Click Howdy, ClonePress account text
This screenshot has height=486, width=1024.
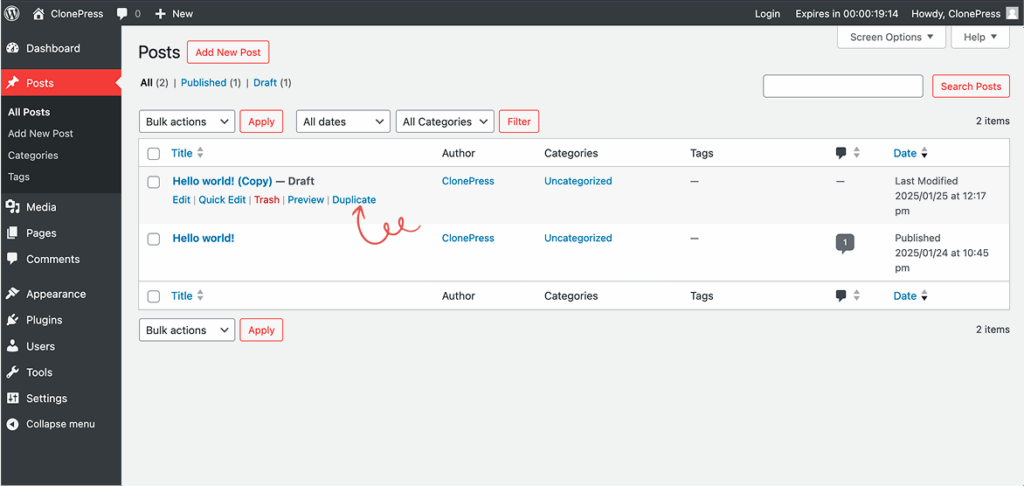pyautogui.click(x=955, y=14)
